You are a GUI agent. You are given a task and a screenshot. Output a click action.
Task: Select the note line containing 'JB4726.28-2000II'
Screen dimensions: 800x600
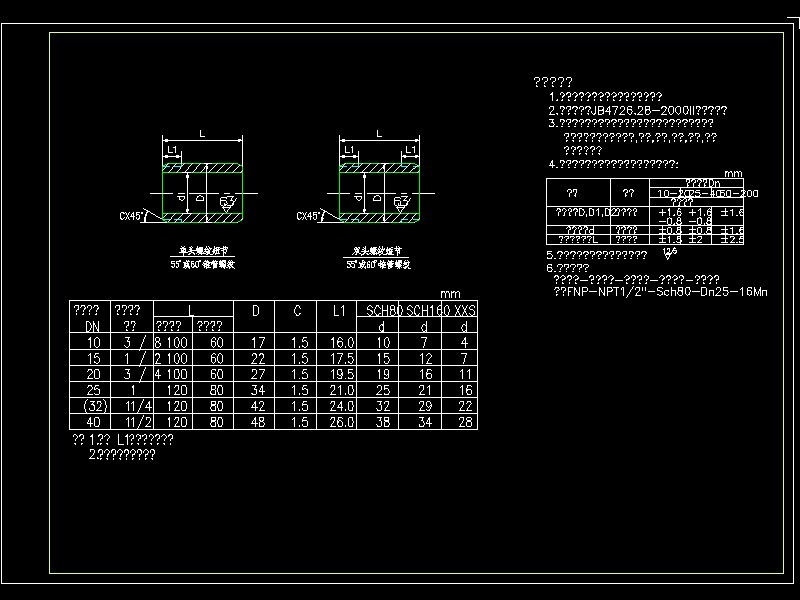coord(638,110)
